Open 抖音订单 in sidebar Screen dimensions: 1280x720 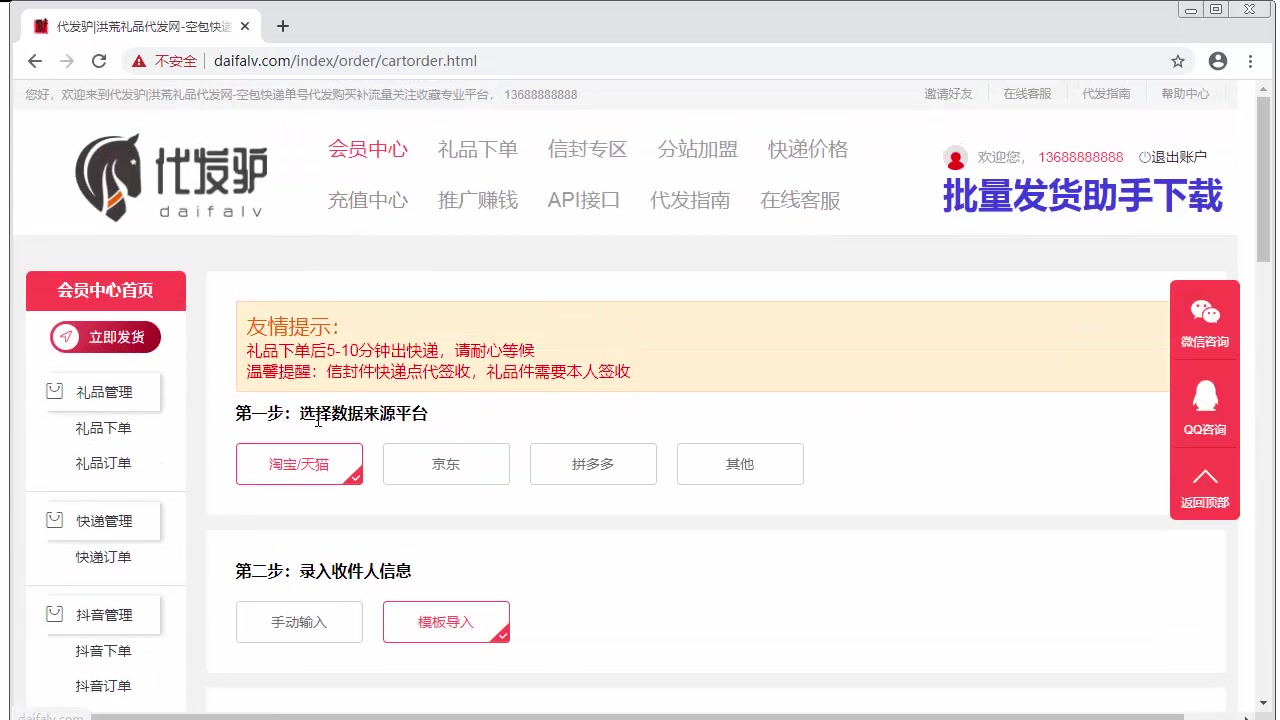103,686
